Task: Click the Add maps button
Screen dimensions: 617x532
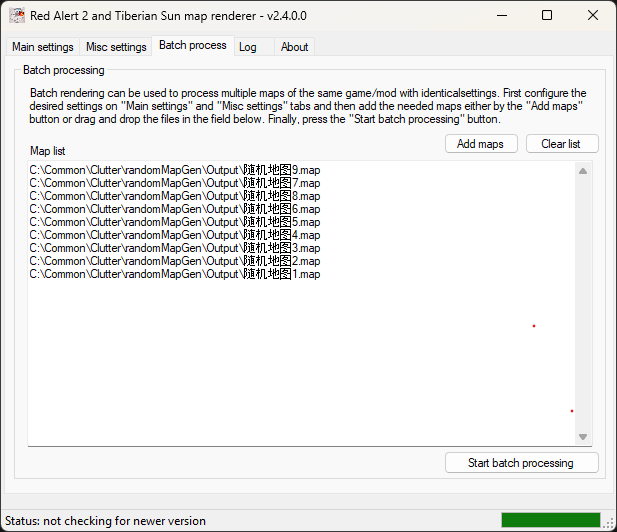Action: pyautogui.click(x=481, y=144)
